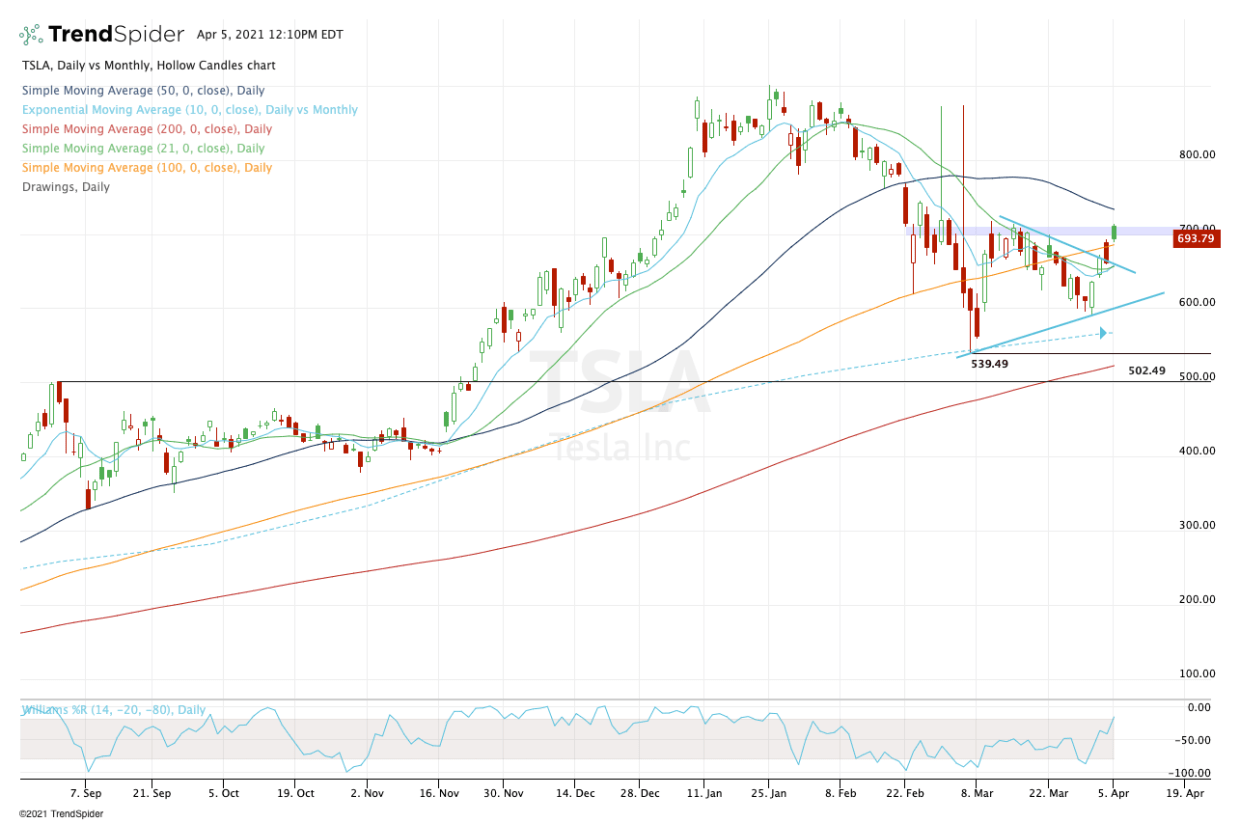The image size is (1240, 823).
Task: Click the TrendSpider brand name text
Action: coord(117,34)
